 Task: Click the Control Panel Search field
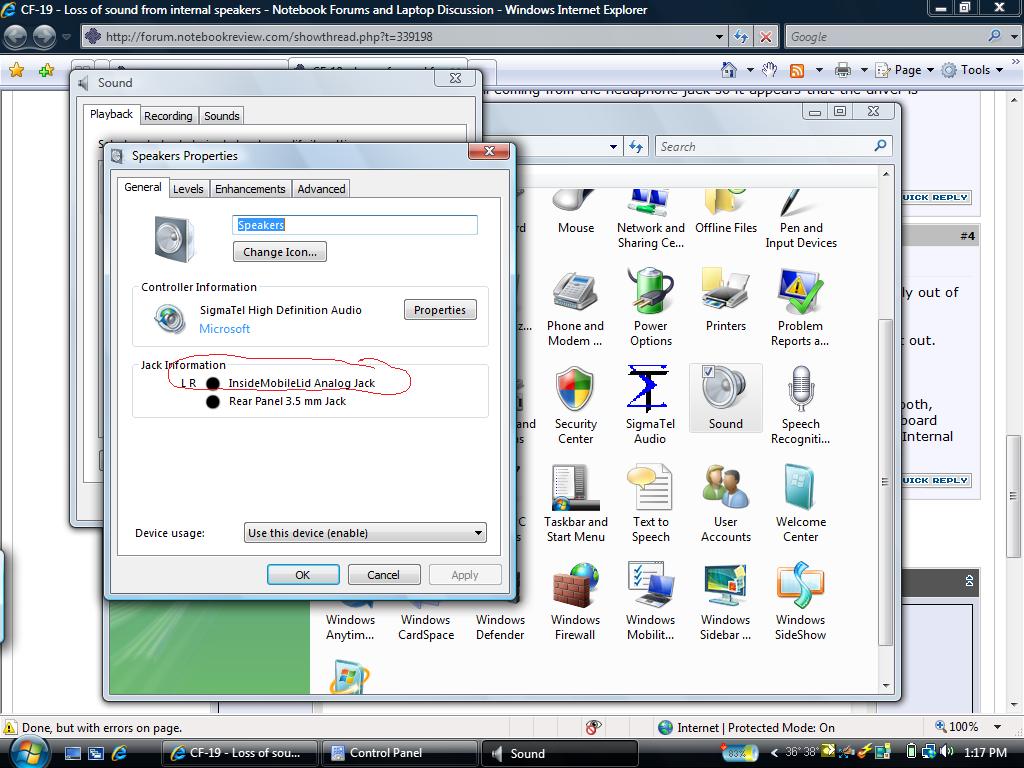click(x=773, y=146)
